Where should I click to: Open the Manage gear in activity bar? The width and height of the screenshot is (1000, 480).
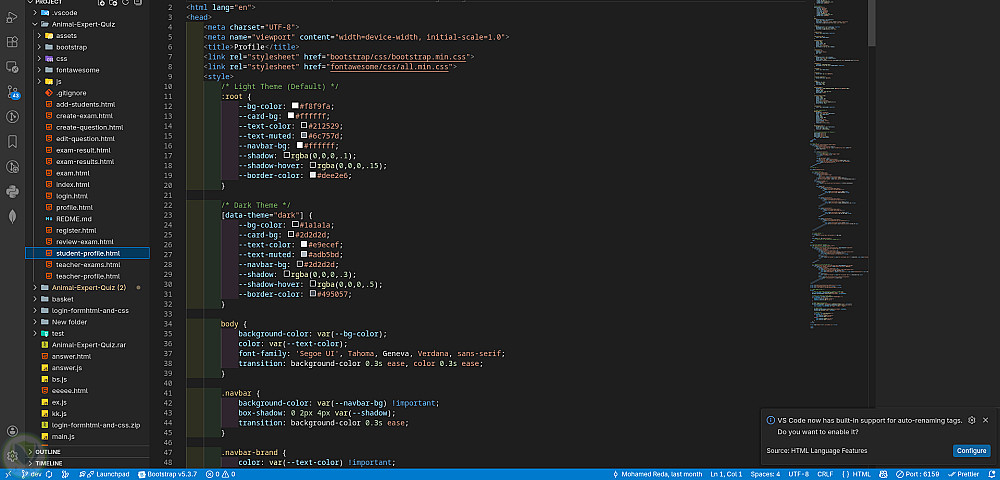11,455
